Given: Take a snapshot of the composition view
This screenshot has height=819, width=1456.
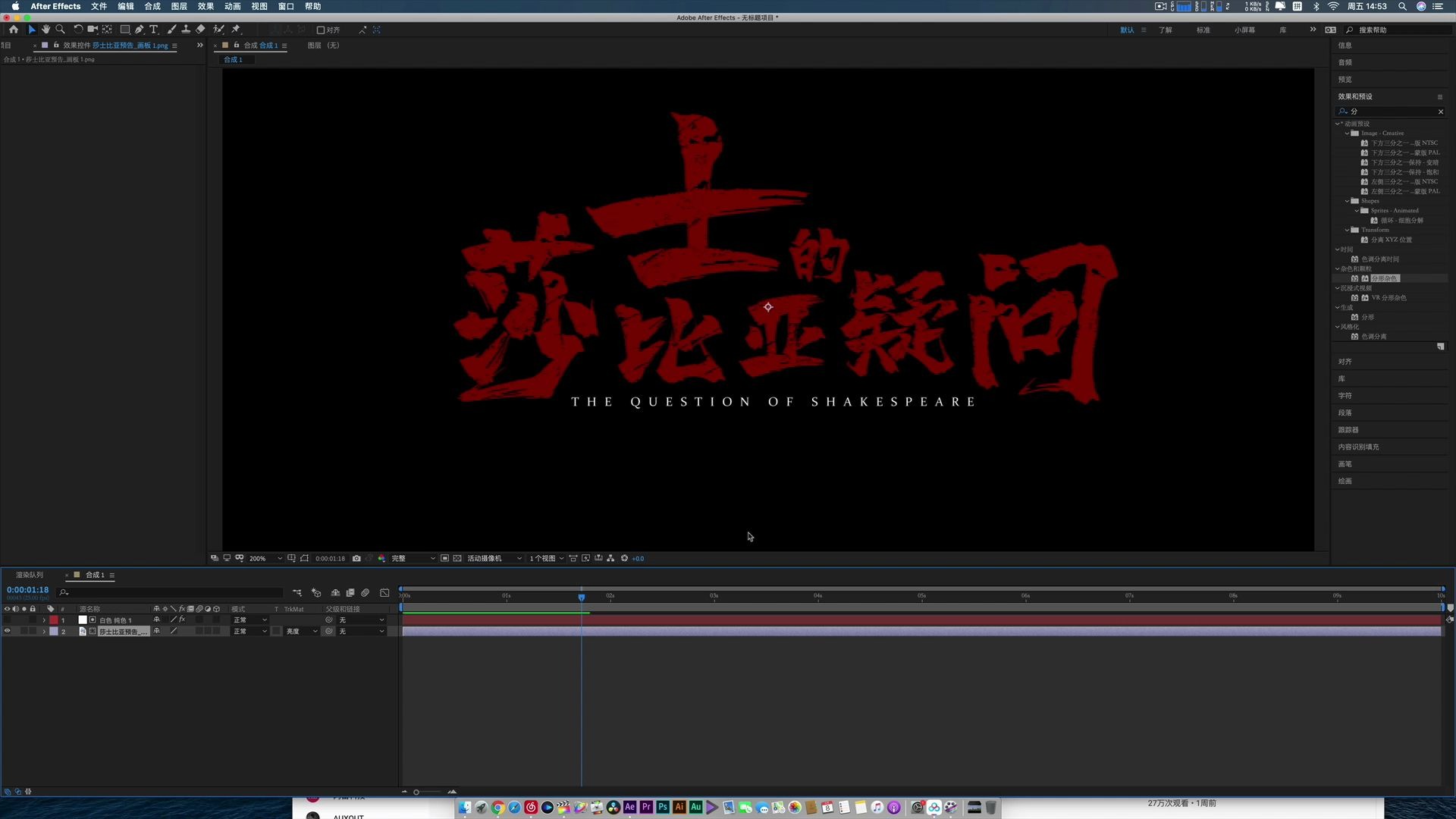Looking at the screenshot, I should click(356, 558).
